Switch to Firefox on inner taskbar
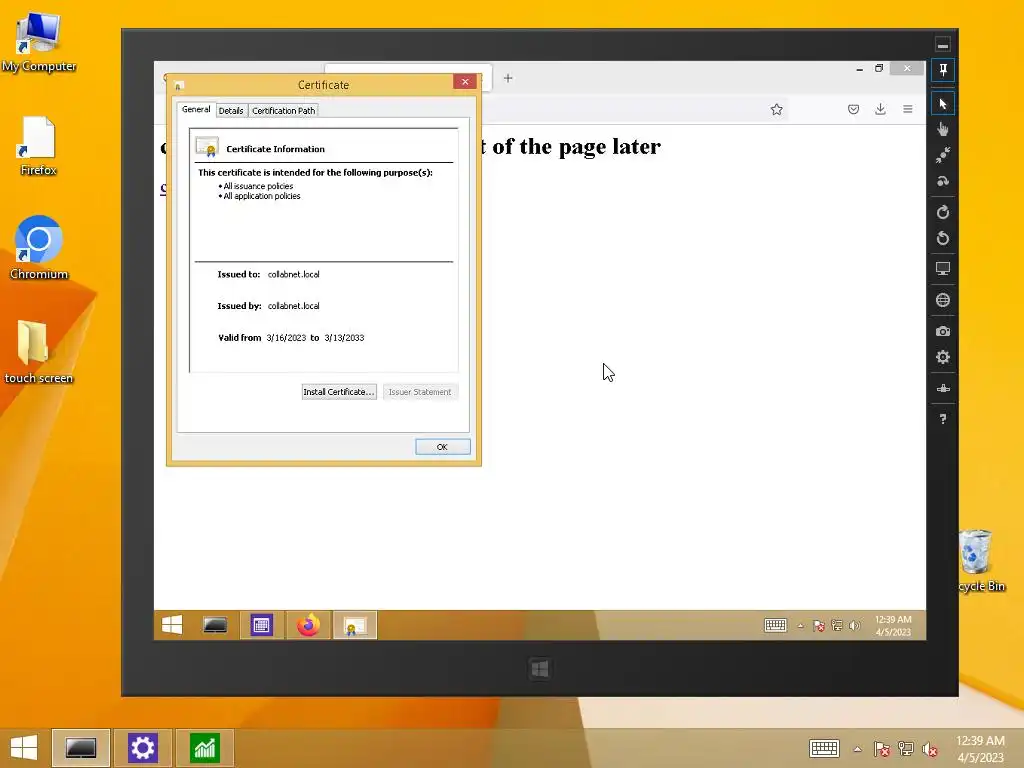Screen dimensions: 1024x768 [x=308, y=625]
